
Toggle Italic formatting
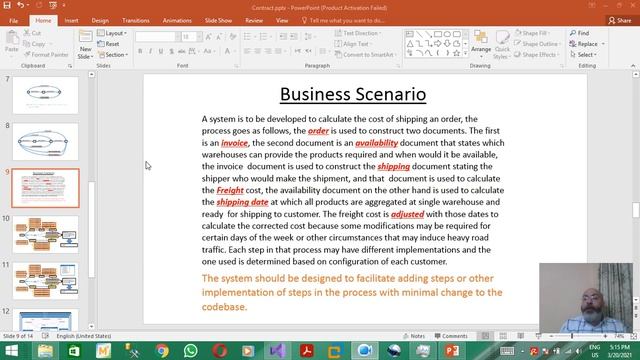(x=151, y=51)
